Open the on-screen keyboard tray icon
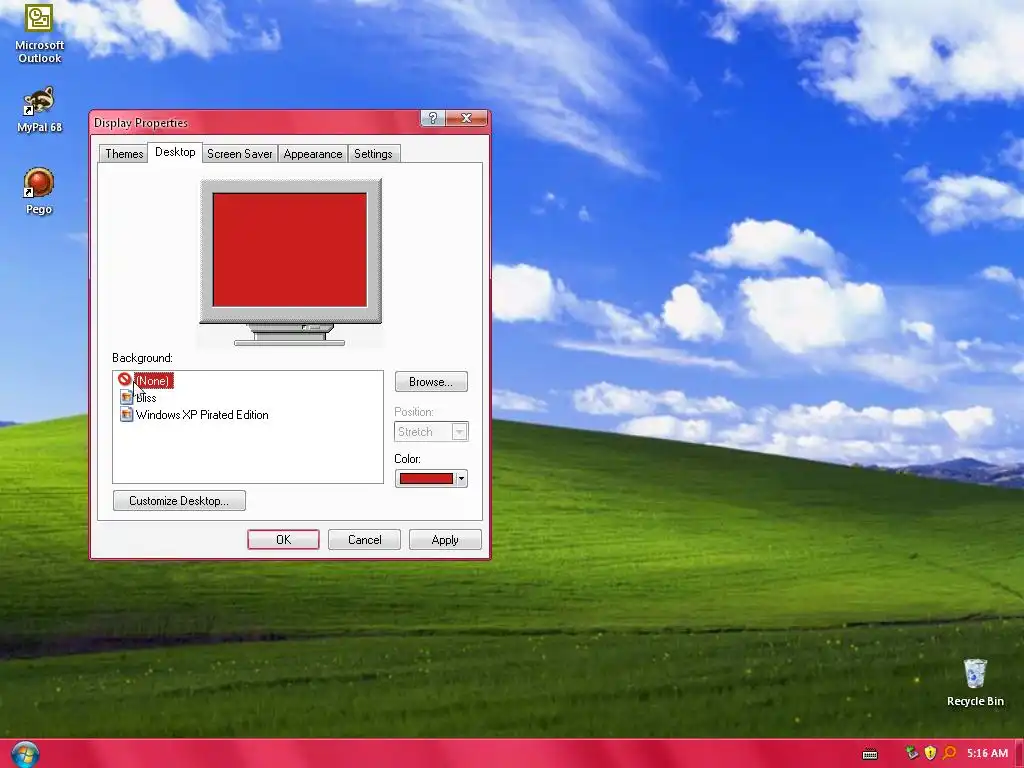This screenshot has width=1024, height=768. click(870, 754)
